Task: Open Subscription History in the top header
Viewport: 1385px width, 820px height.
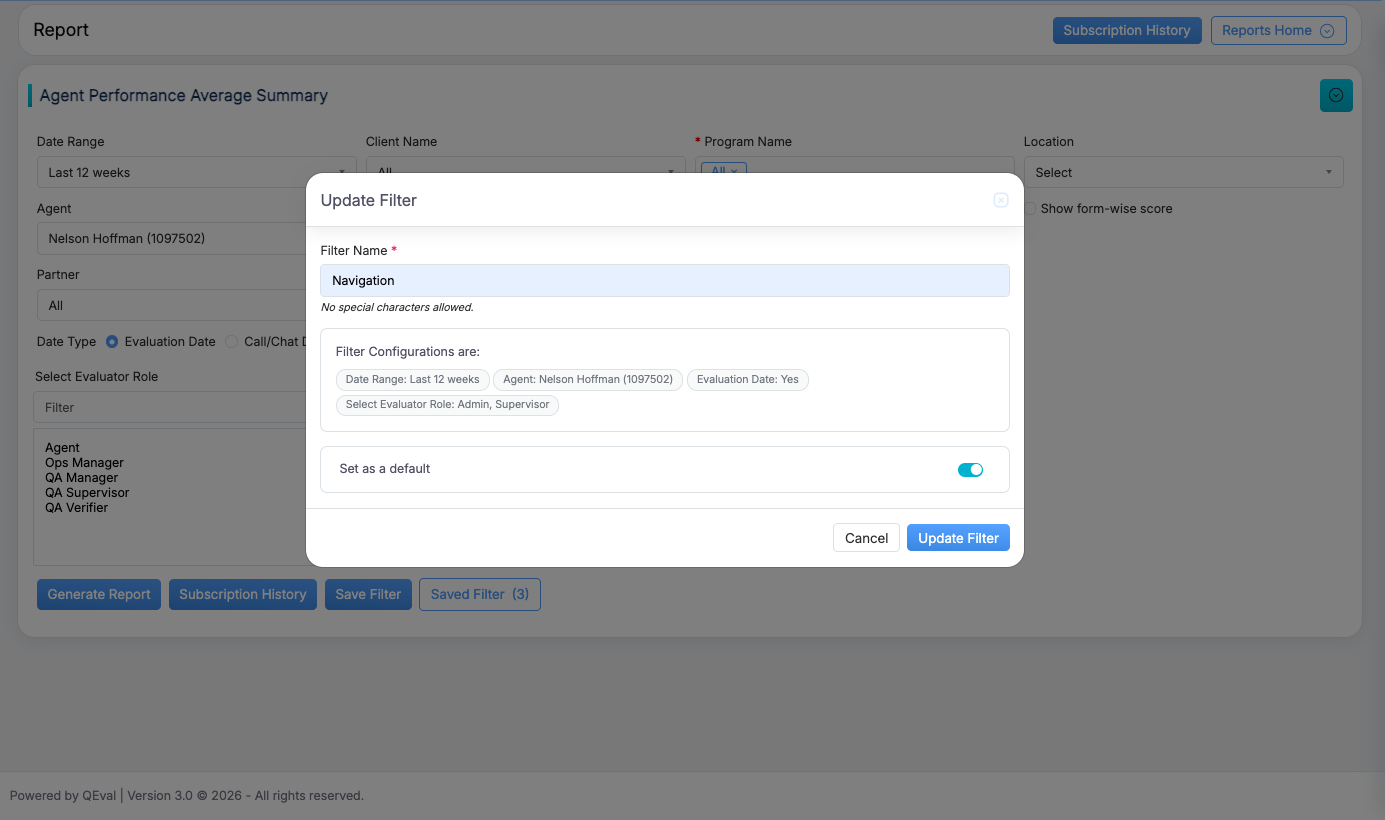Action: pyautogui.click(x=1126, y=31)
